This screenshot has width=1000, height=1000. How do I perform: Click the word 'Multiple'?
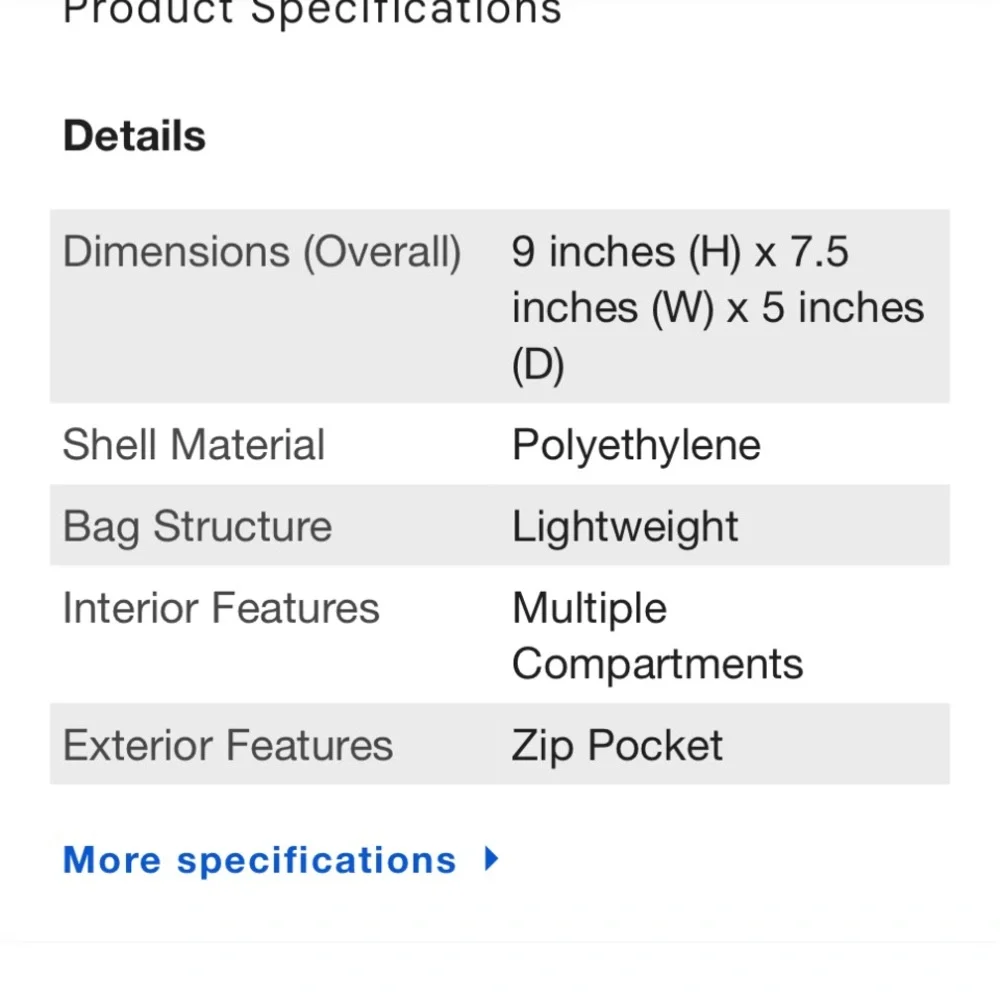click(x=589, y=608)
